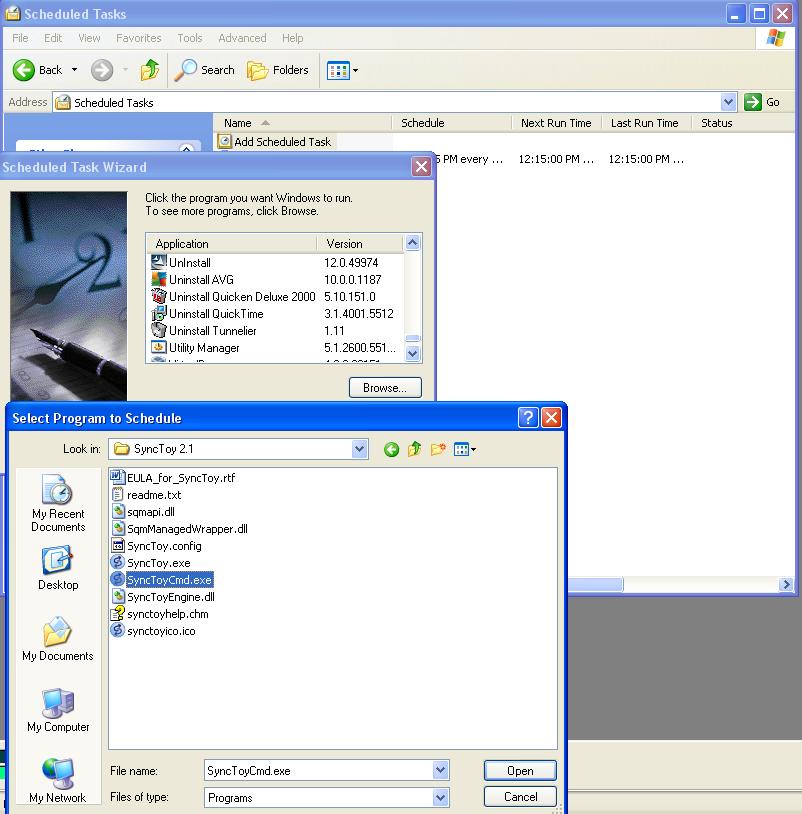The height and width of the screenshot is (814, 802).
Task: Select the readme.txt file
Action: pos(146,495)
